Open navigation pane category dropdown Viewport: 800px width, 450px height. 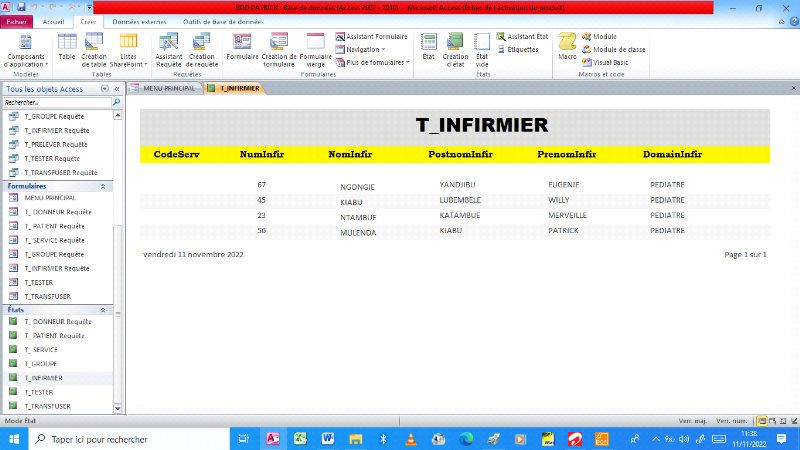point(105,89)
